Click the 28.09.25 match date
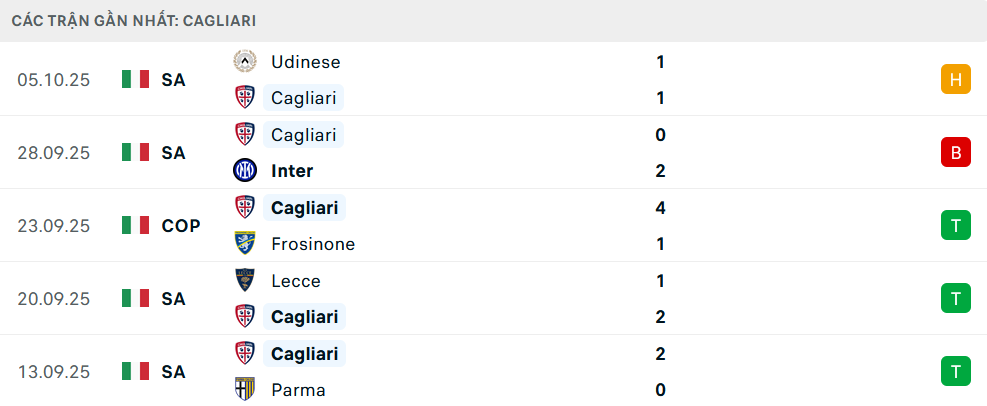Screen dimensions: 987x406 click(x=54, y=153)
